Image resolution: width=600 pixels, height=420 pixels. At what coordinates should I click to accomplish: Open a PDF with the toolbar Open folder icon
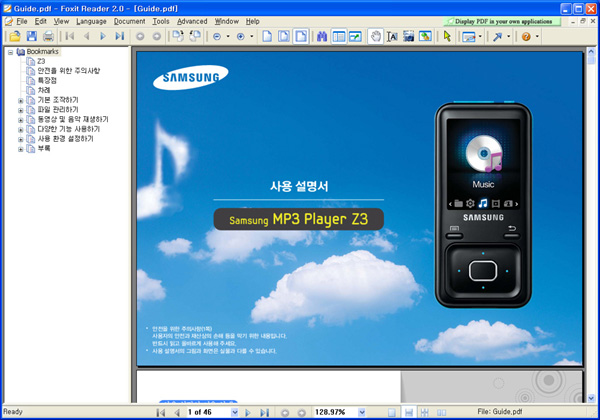point(15,36)
